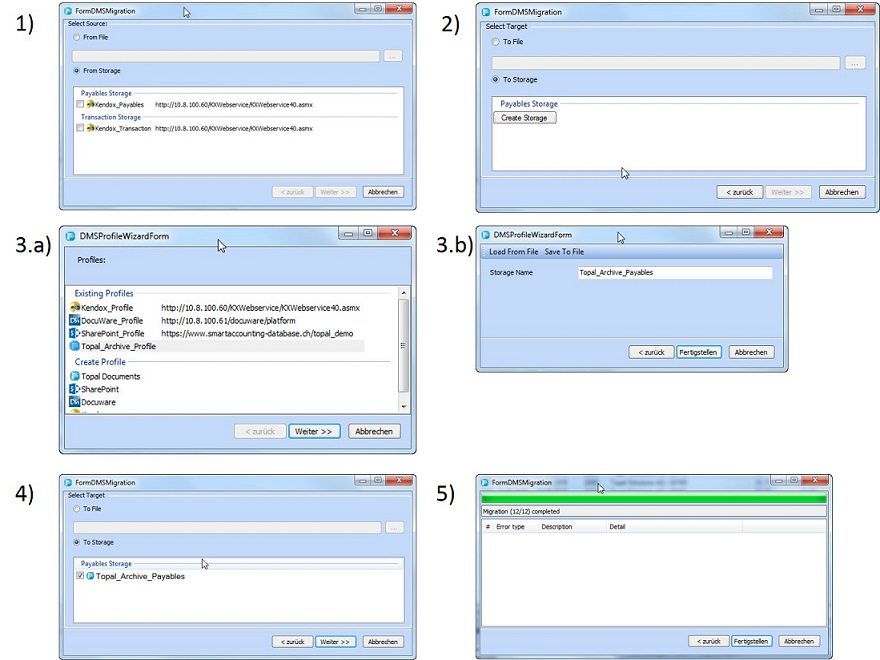Image resolution: width=880 pixels, height=660 pixels.
Task: Click the Storage Name text field
Action: click(674, 273)
